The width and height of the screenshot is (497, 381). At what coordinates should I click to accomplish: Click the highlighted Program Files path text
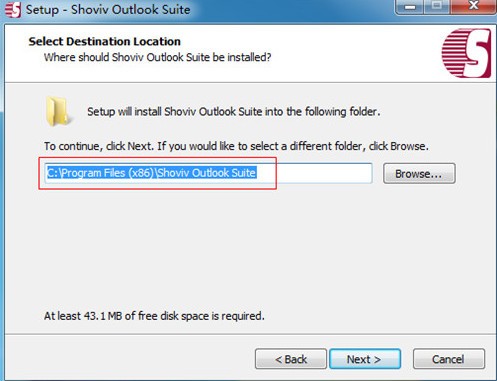152,173
